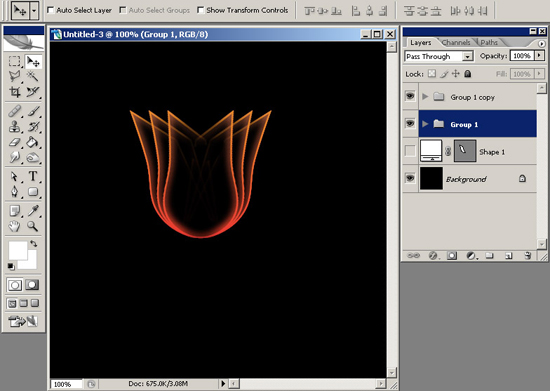Select the Pen tool
Screen dimensions: 550x391
[x=14, y=191]
